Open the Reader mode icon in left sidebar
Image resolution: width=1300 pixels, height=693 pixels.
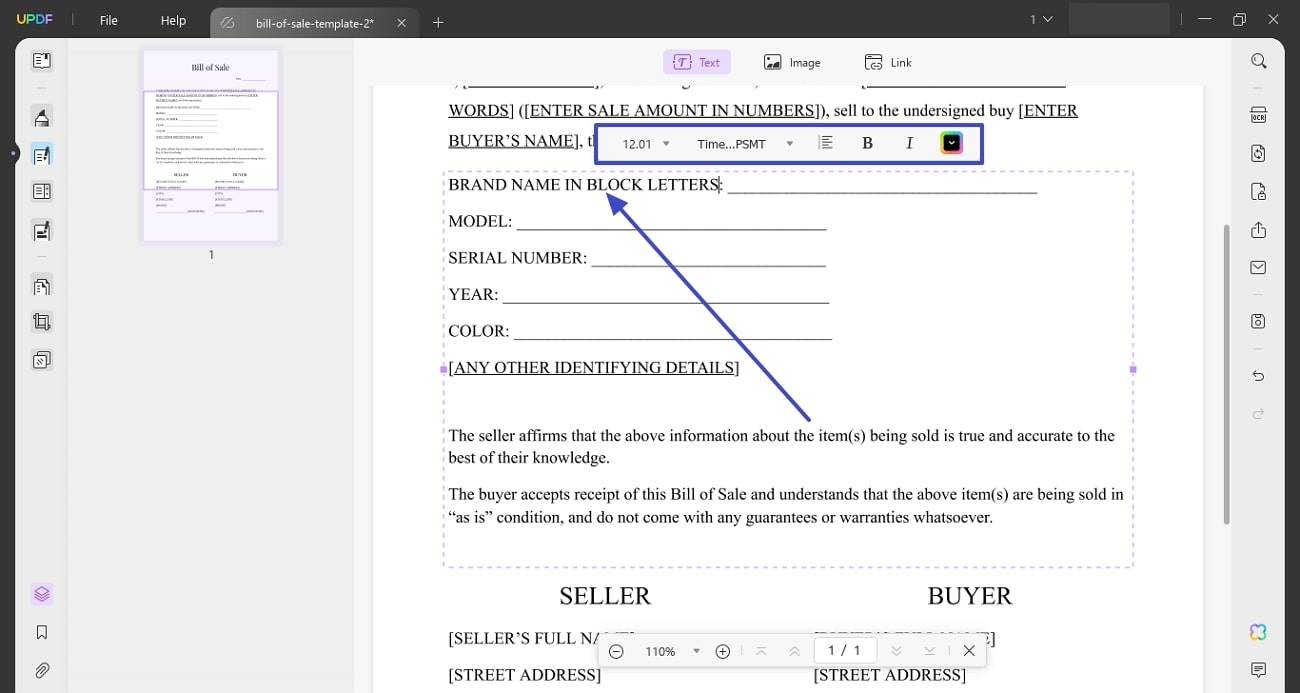41,61
